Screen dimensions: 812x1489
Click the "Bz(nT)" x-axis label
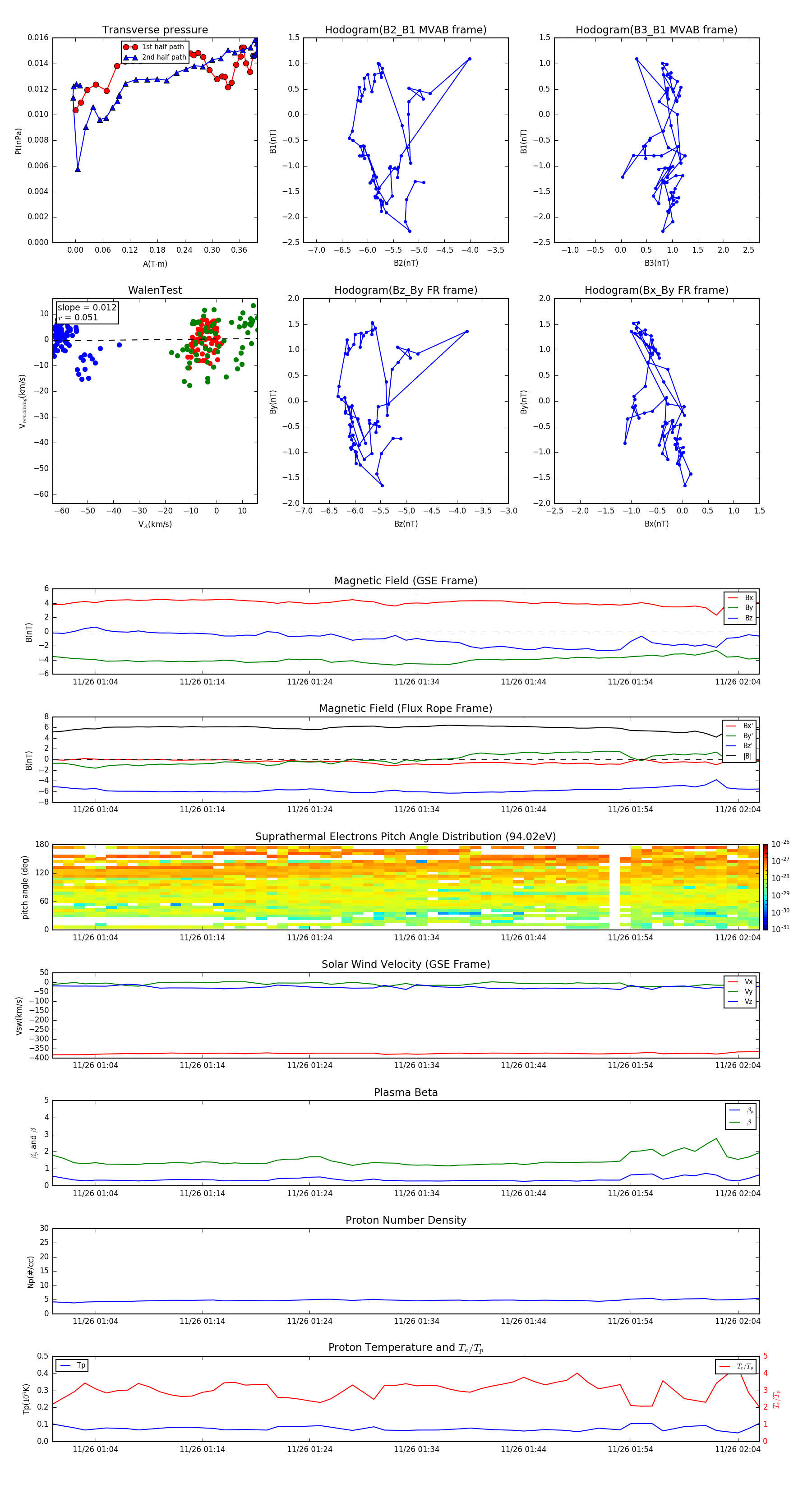(406, 524)
